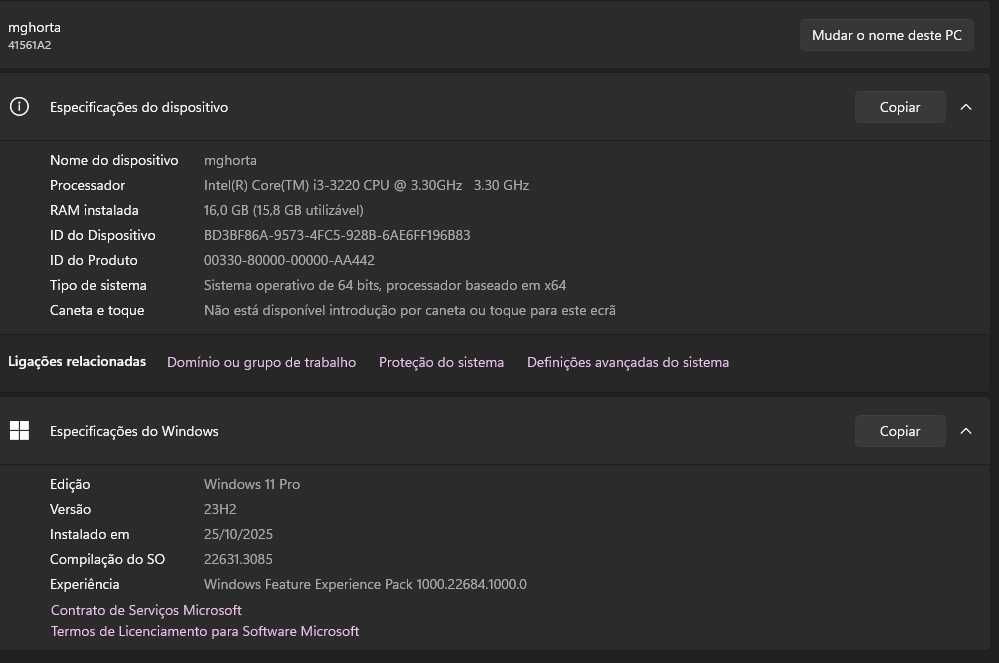Click the 'Edição' label
The image size is (999, 663).
pos(70,484)
